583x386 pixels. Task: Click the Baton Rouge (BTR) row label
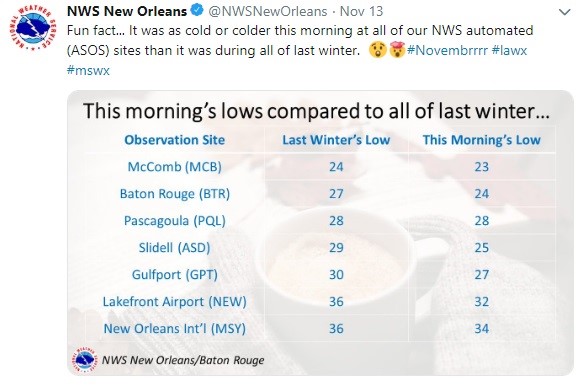click(174, 194)
